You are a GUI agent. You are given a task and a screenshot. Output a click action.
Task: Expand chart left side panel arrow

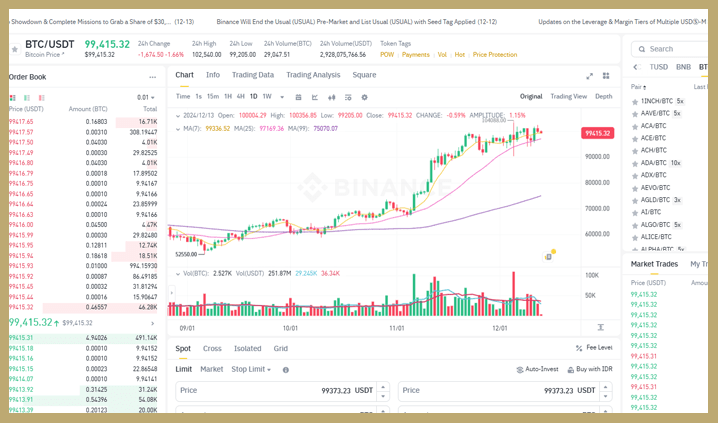[172, 293]
